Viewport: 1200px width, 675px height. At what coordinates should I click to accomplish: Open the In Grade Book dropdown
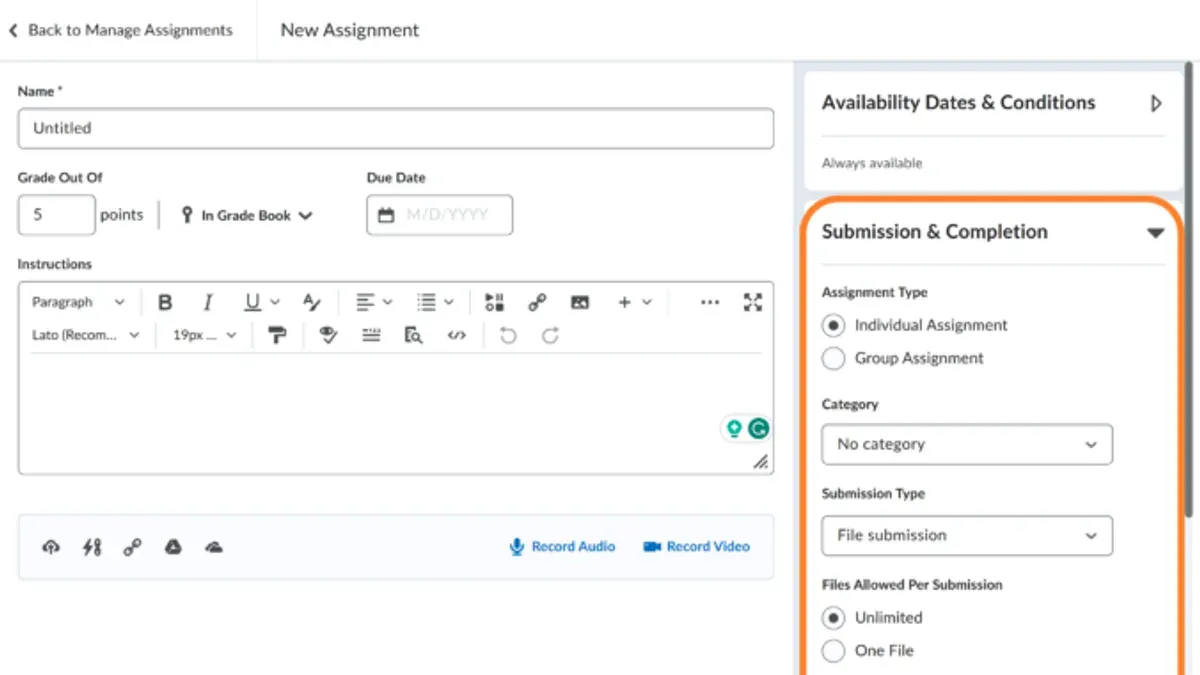[x=246, y=215]
